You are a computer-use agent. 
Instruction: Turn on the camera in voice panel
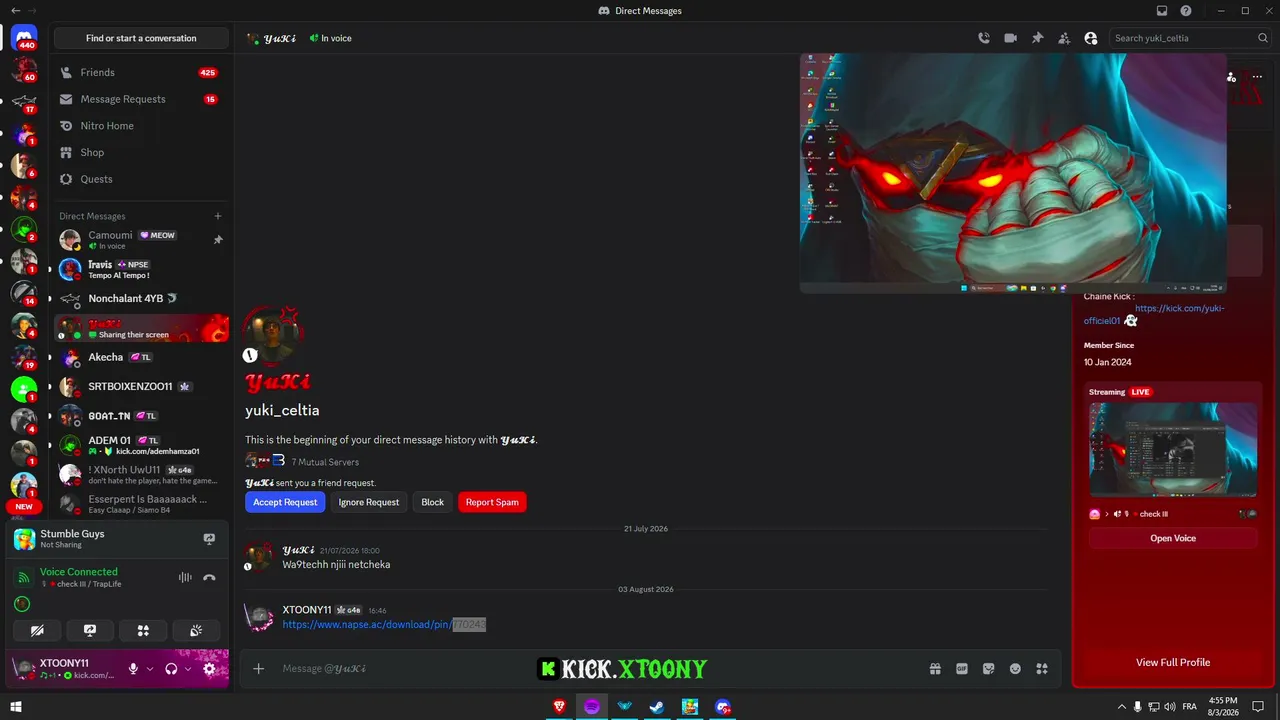pyautogui.click(x=37, y=630)
